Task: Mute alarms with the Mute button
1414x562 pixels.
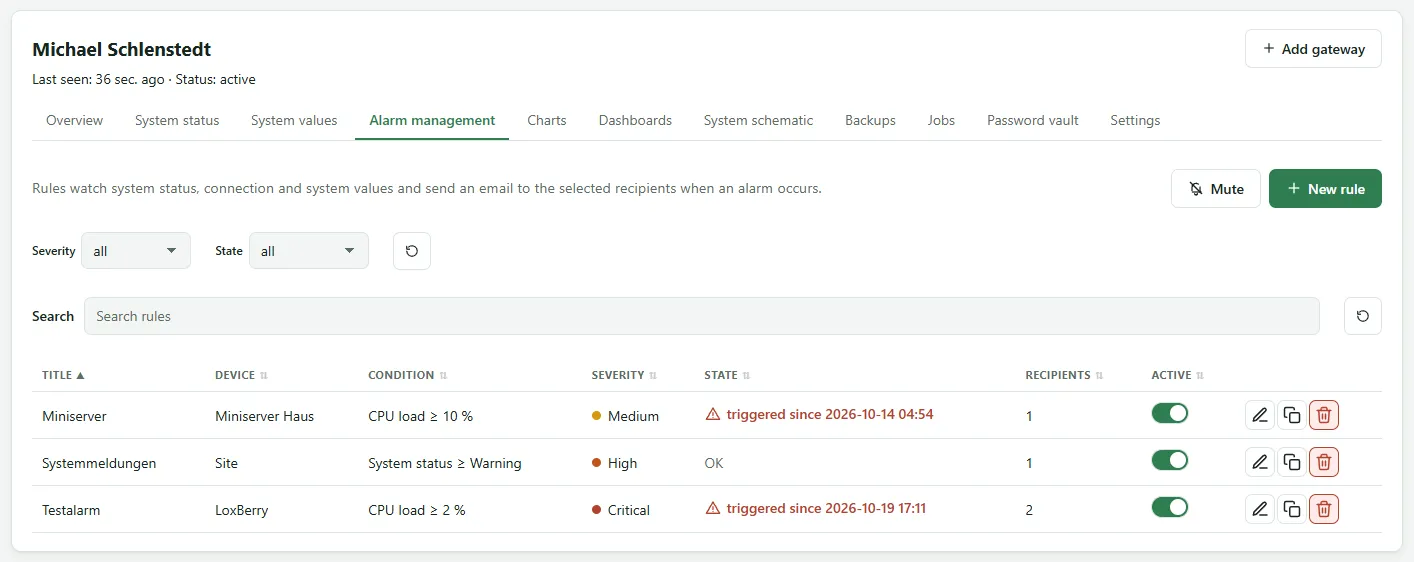Action: [1216, 189]
